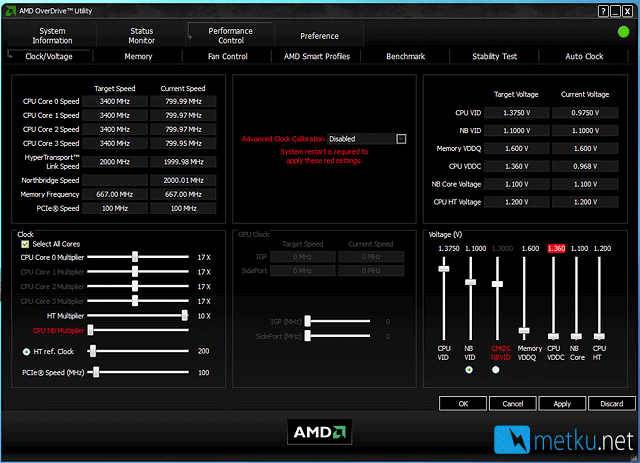Click the Discard button

(611, 403)
